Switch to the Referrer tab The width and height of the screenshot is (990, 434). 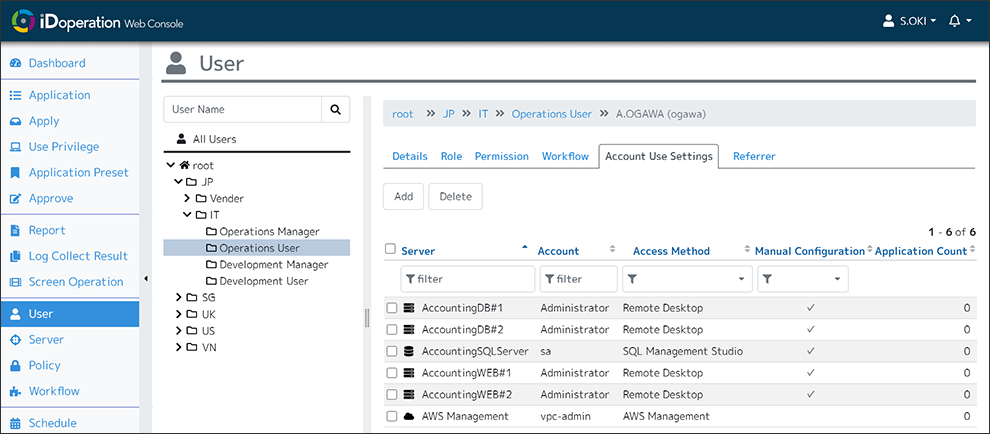754,156
